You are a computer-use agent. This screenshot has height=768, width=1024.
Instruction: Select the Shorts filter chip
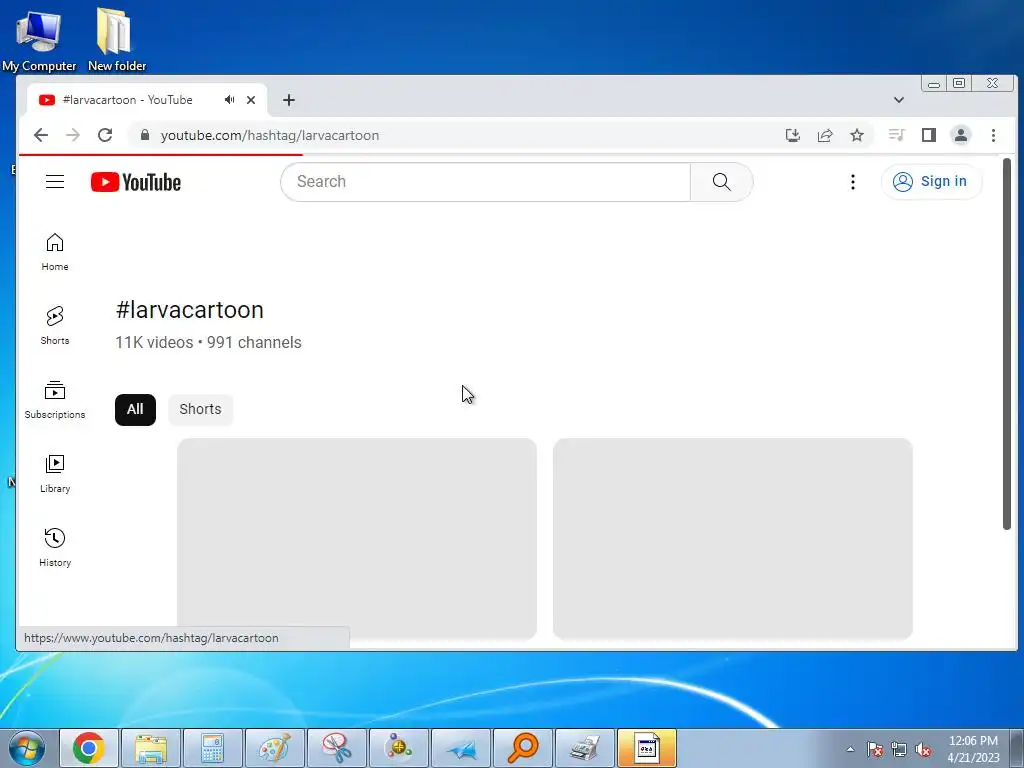(x=200, y=409)
